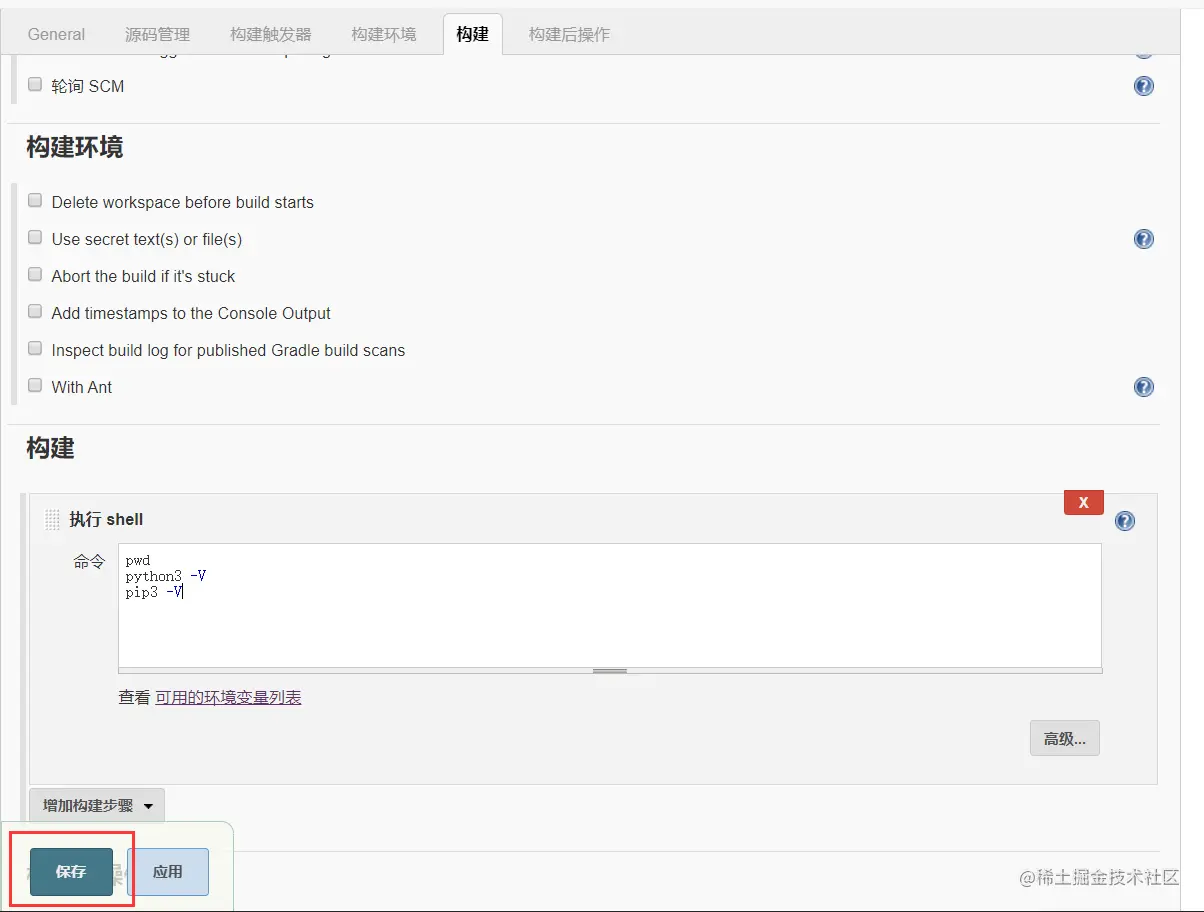Viewport: 1204px width, 912px height.
Task: Open help for 轮询 SCM option
Action: click(1144, 86)
